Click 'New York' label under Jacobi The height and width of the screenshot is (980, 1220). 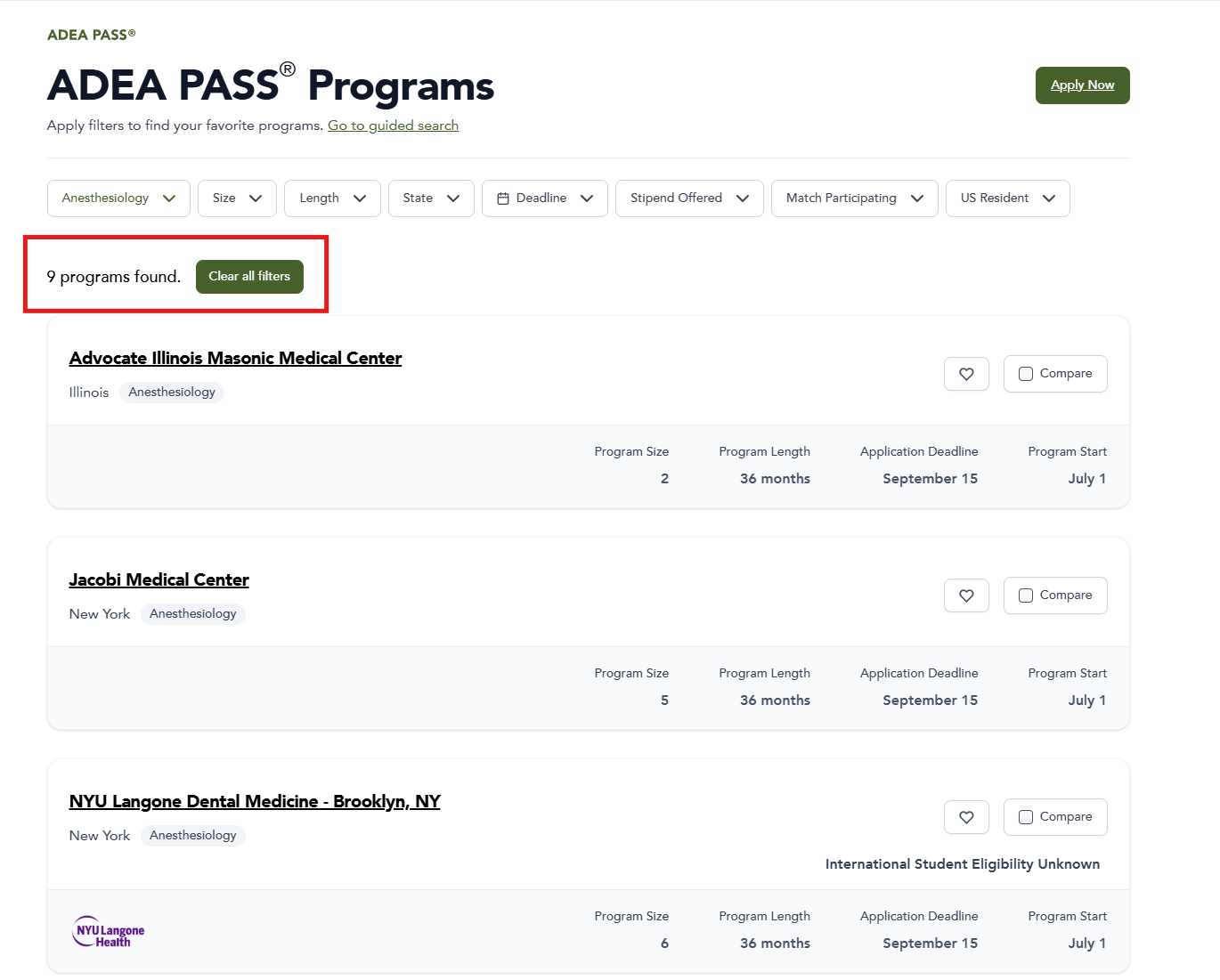tap(100, 614)
